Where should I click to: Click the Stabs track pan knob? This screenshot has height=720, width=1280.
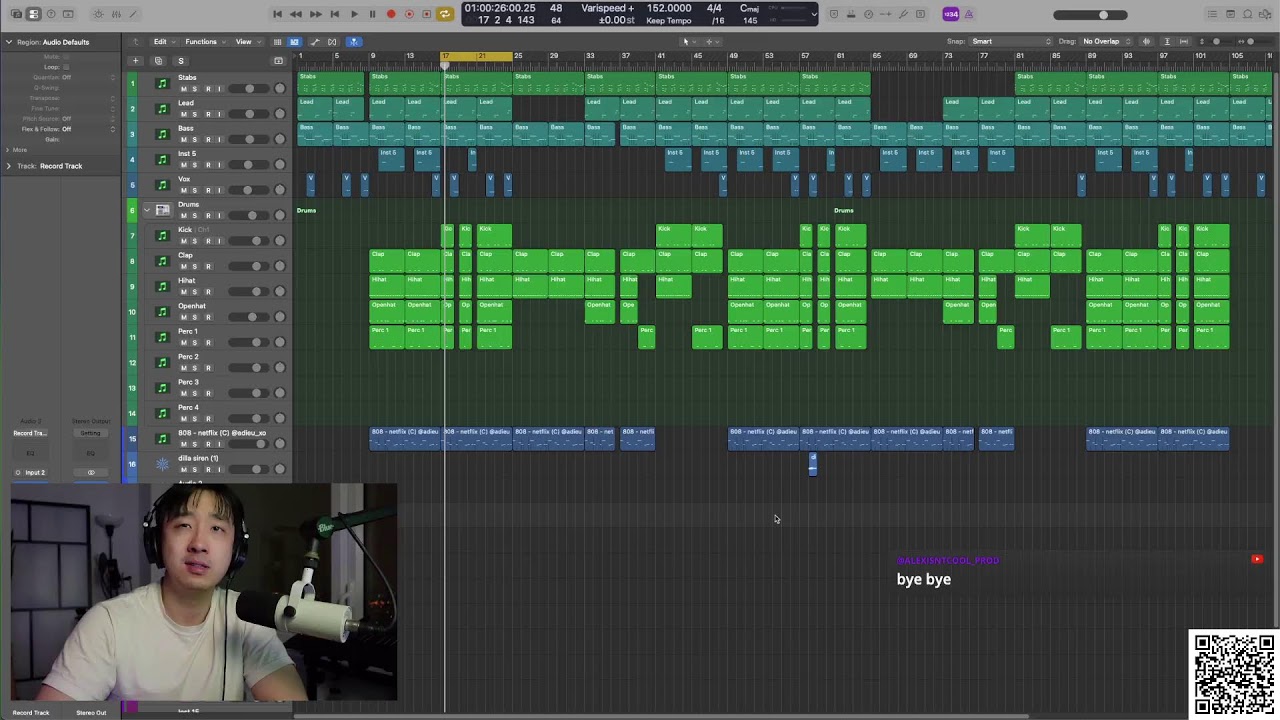pyautogui.click(x=280, y=89)
